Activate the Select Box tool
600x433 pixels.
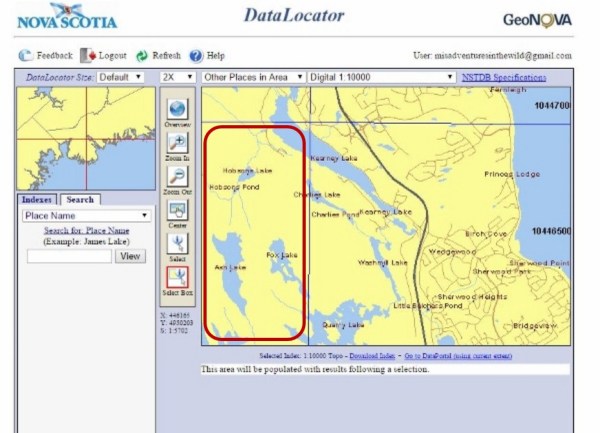click(x=177, y=277)
